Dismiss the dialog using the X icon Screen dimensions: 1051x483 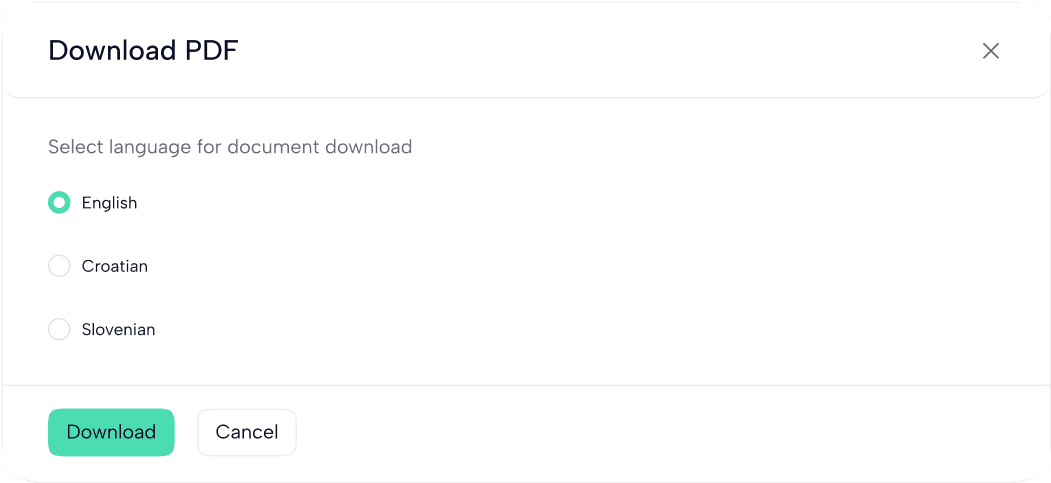[990, 51]
